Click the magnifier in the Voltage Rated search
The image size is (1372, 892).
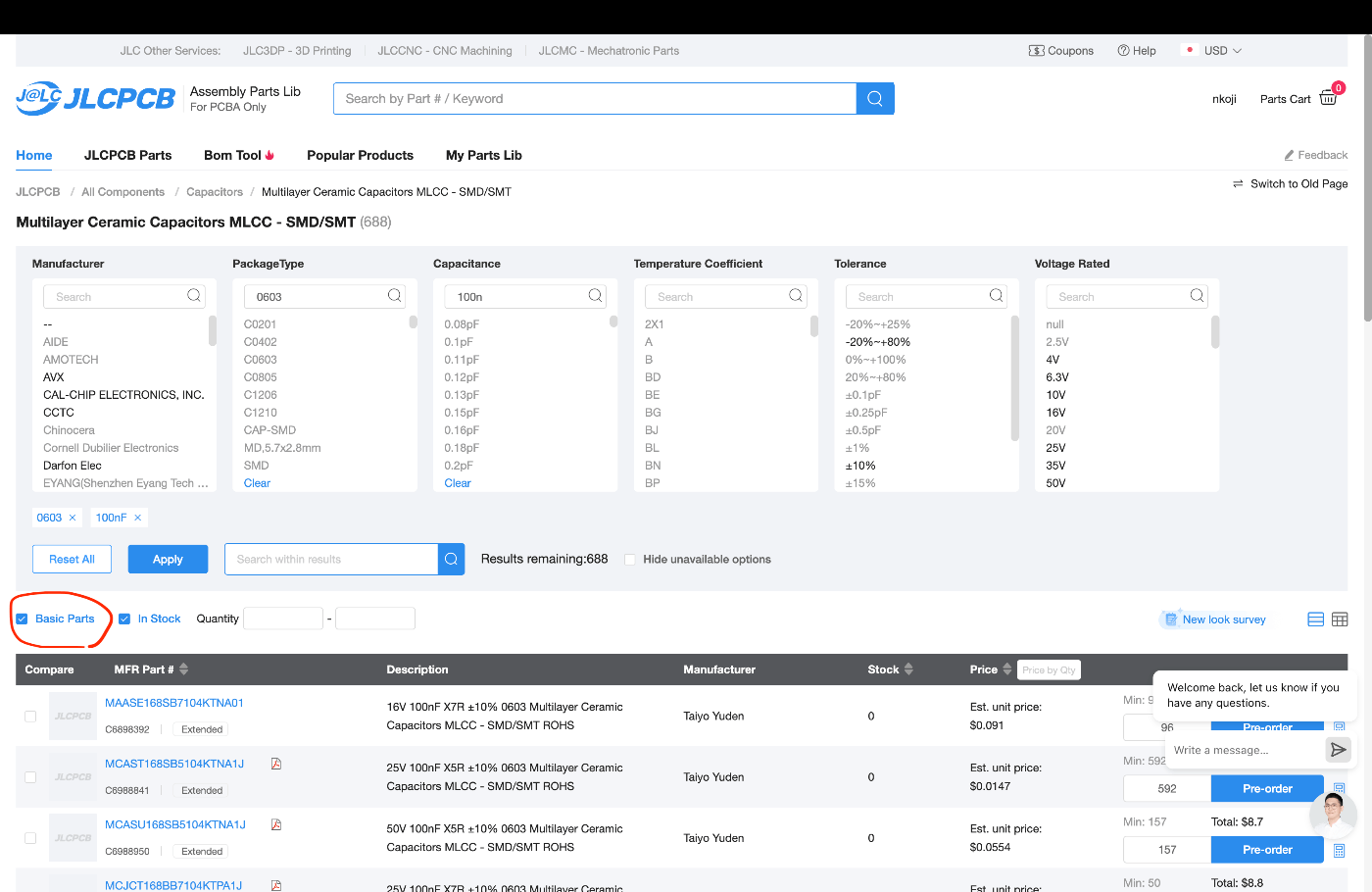[1197, 295]
